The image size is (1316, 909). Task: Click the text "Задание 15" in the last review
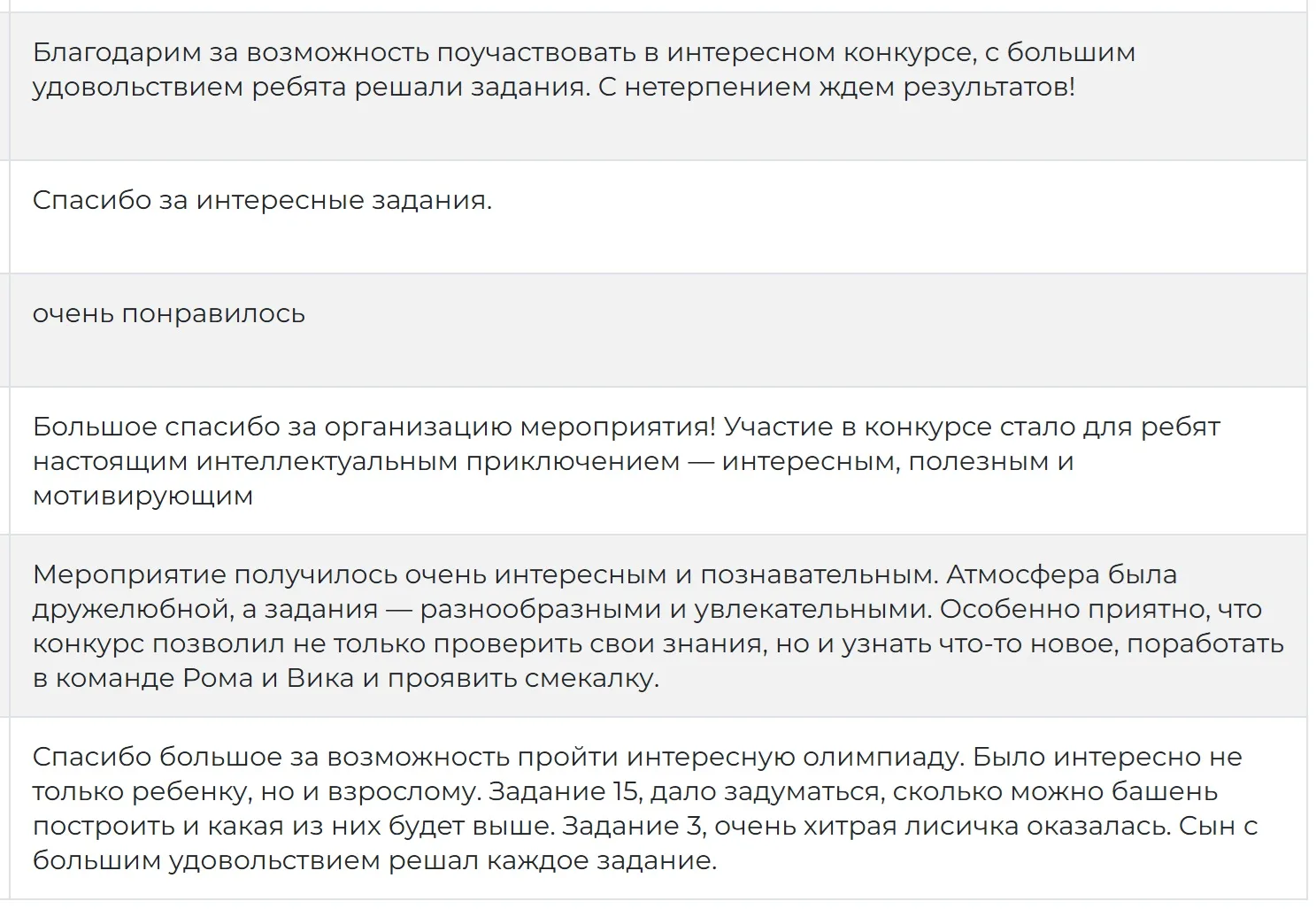(x=563, y=790)
